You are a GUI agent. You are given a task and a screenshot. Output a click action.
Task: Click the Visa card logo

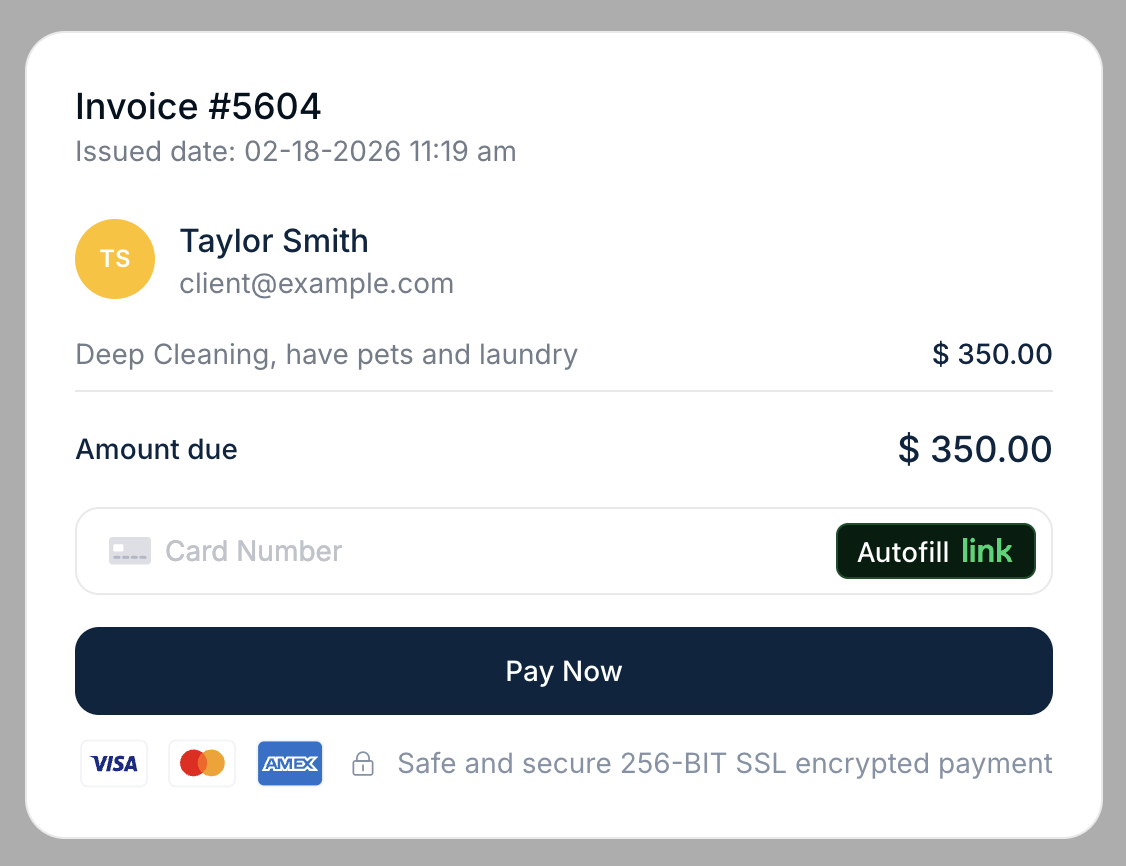(x=114, y=764)
